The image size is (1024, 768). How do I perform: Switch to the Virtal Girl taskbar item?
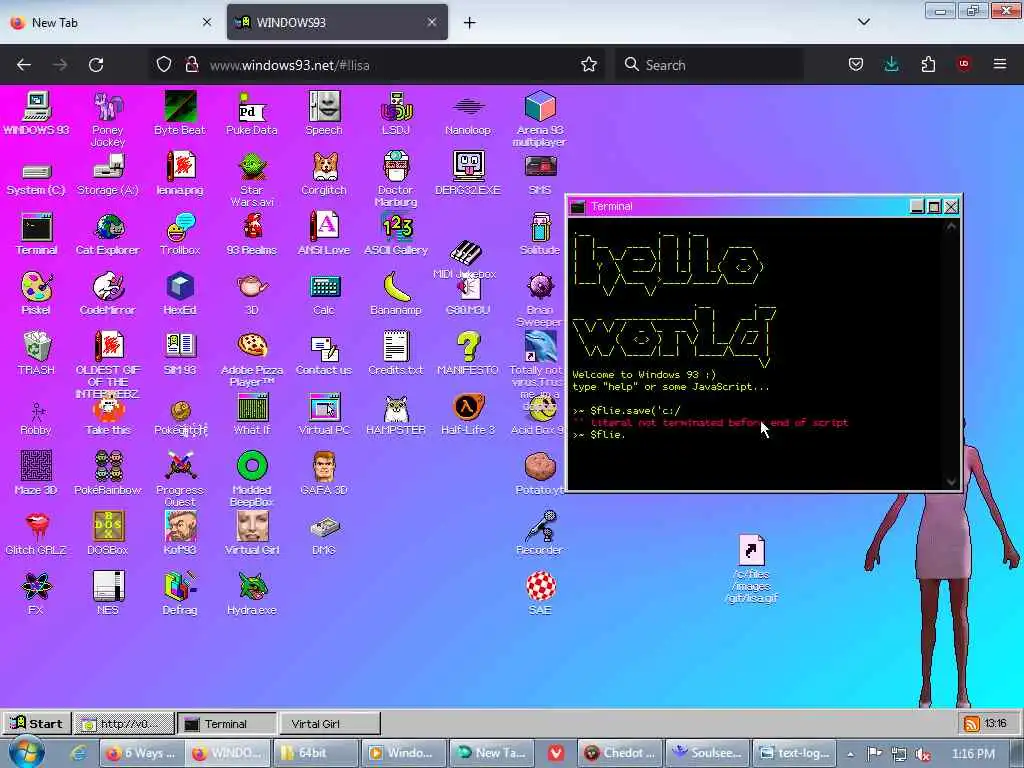point(329,723)
